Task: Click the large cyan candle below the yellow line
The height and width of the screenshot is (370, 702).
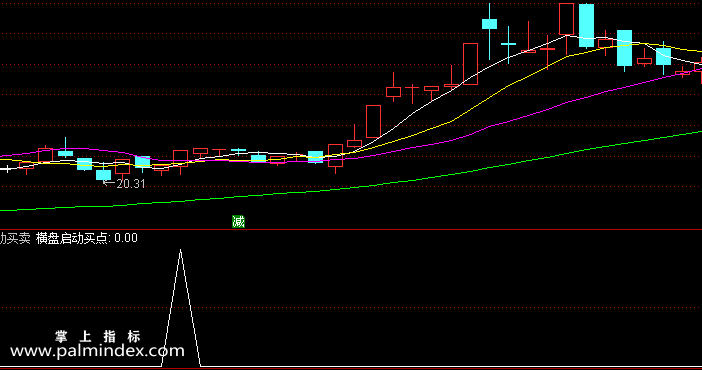Action: click(x=625, y=48)
